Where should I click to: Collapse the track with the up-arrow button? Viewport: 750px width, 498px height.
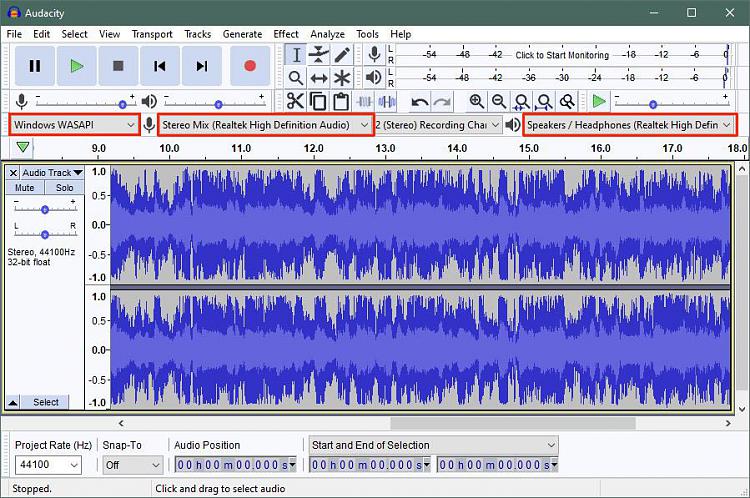point(13,402)
